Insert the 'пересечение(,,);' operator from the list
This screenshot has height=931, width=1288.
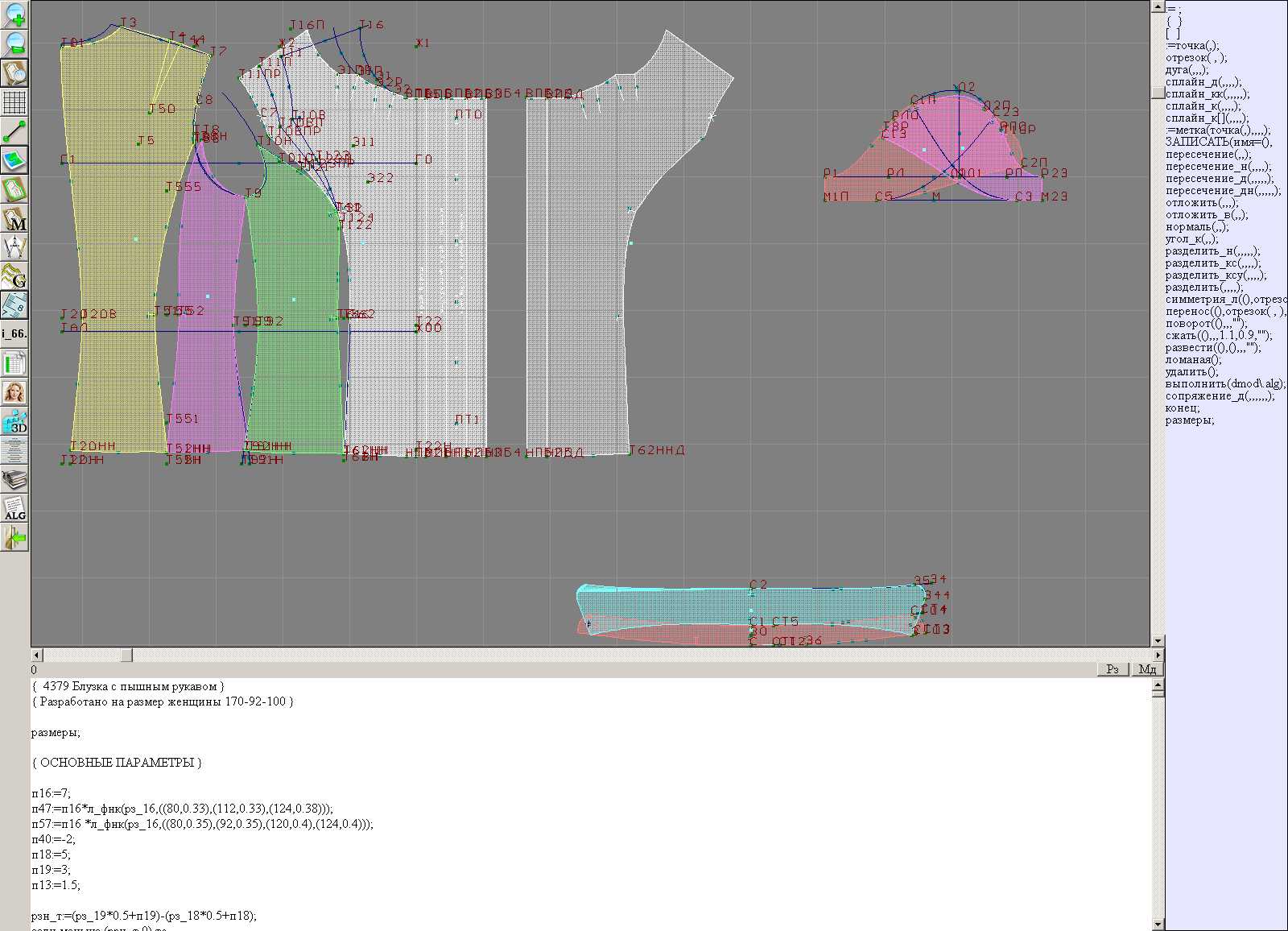coord(1207,155)
